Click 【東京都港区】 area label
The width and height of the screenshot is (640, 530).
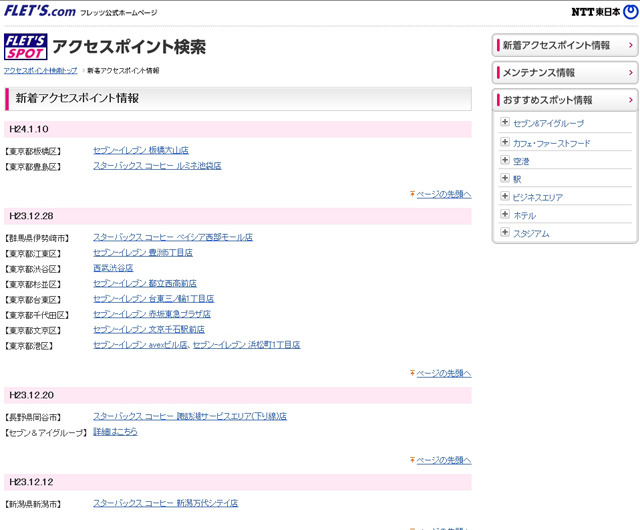[29, 346]
